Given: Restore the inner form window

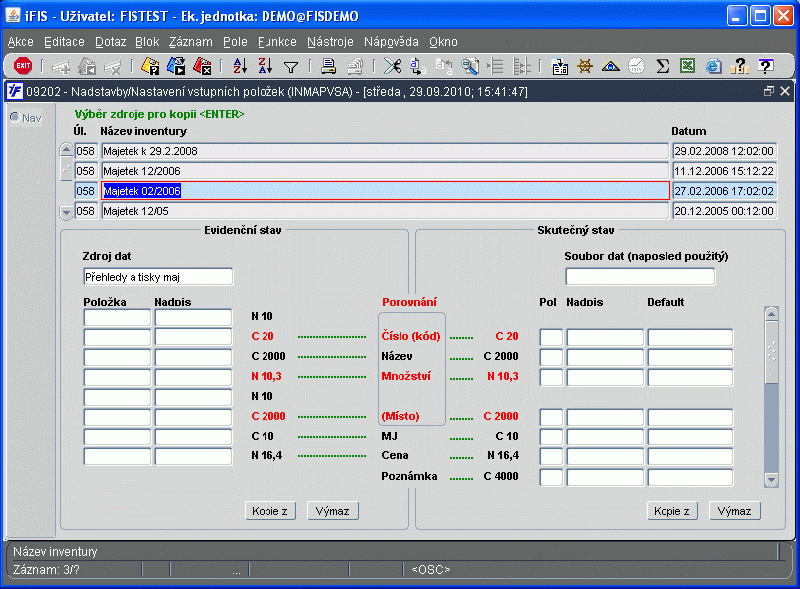Looking at the screenshot, I should click(768, 91).
